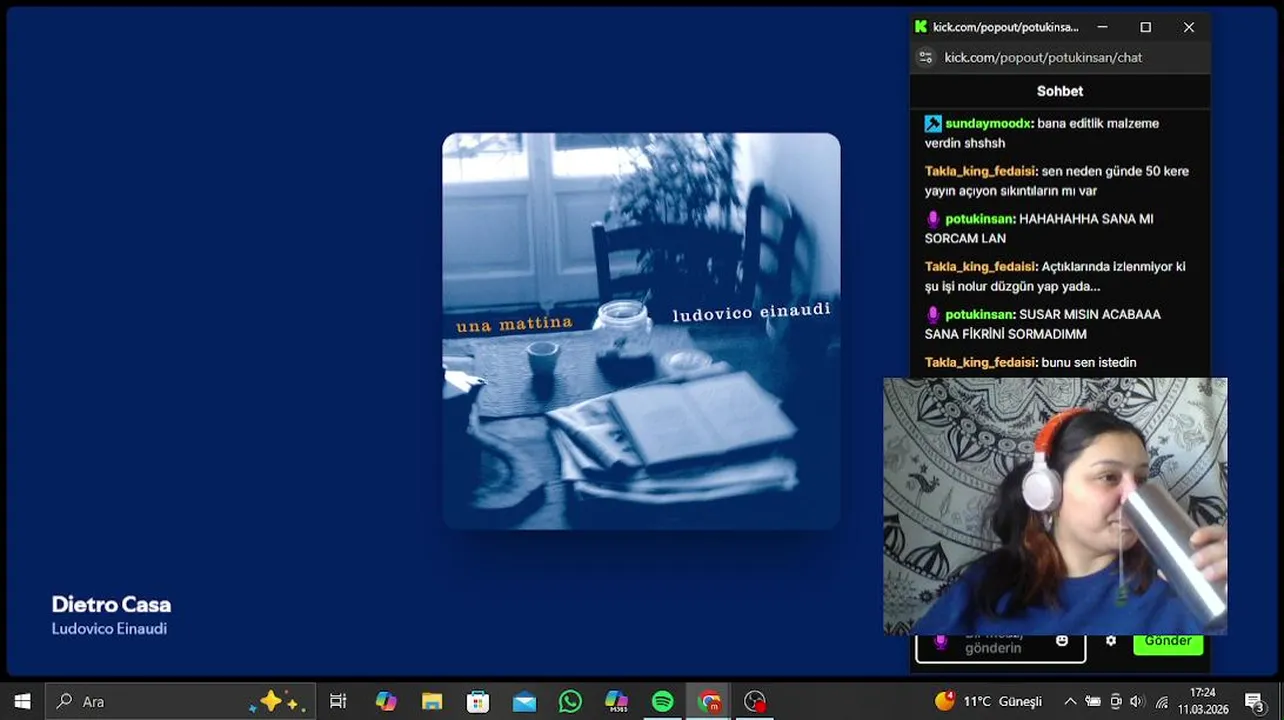Open WhatsApp from the taskbar
The height and width of the screenshot is (720, 1284).
[x=570, y=701]
